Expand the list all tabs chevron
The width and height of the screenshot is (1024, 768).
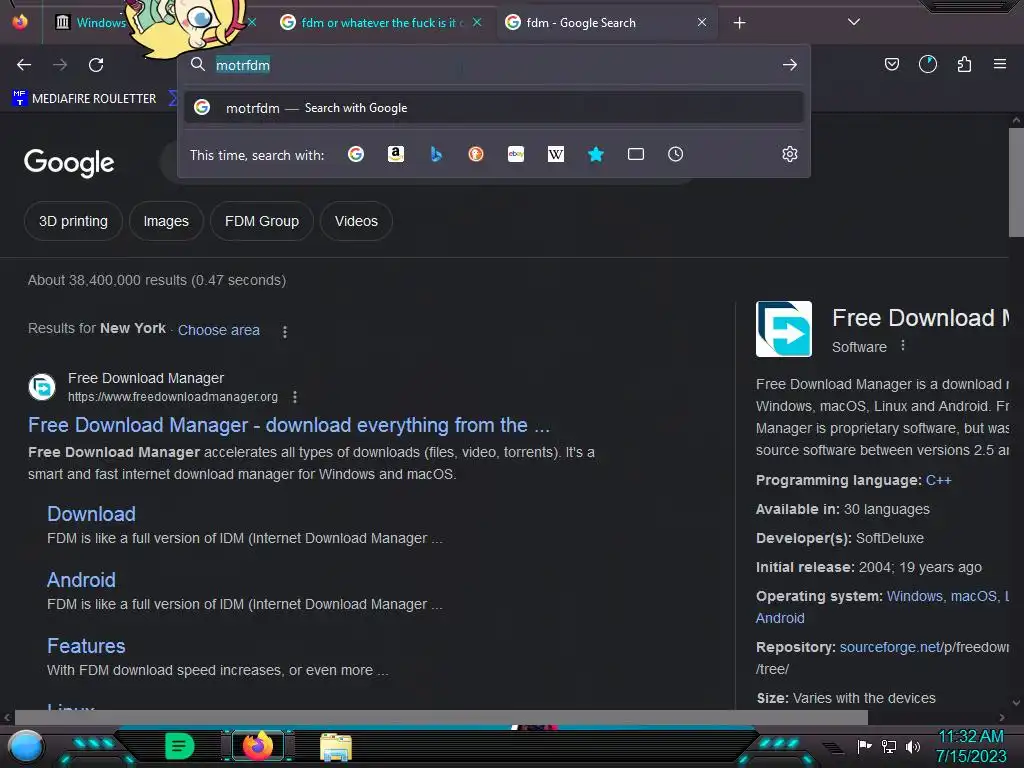click(854, 22)
